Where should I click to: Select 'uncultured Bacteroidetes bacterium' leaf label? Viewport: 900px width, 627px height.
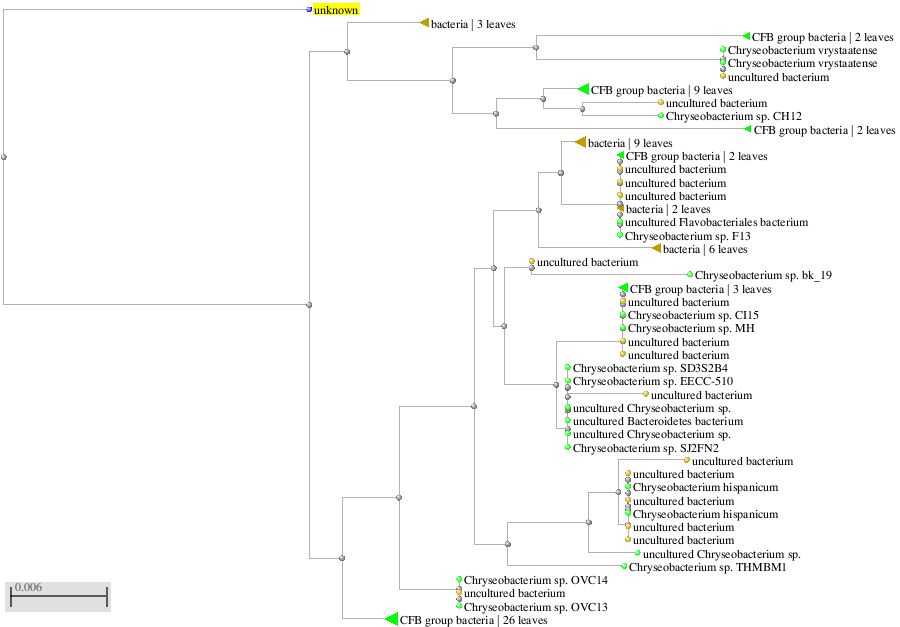coord(658,422)
